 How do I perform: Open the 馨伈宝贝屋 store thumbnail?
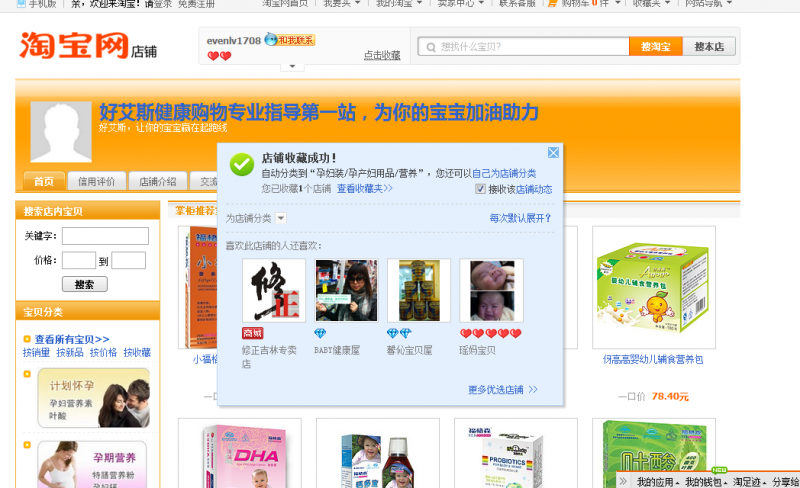tap(419, 290)
